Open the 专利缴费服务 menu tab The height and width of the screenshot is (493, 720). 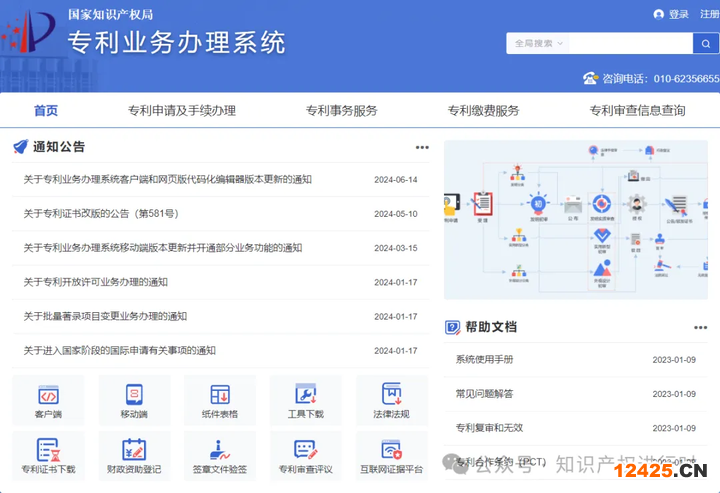tap(483, 111)
